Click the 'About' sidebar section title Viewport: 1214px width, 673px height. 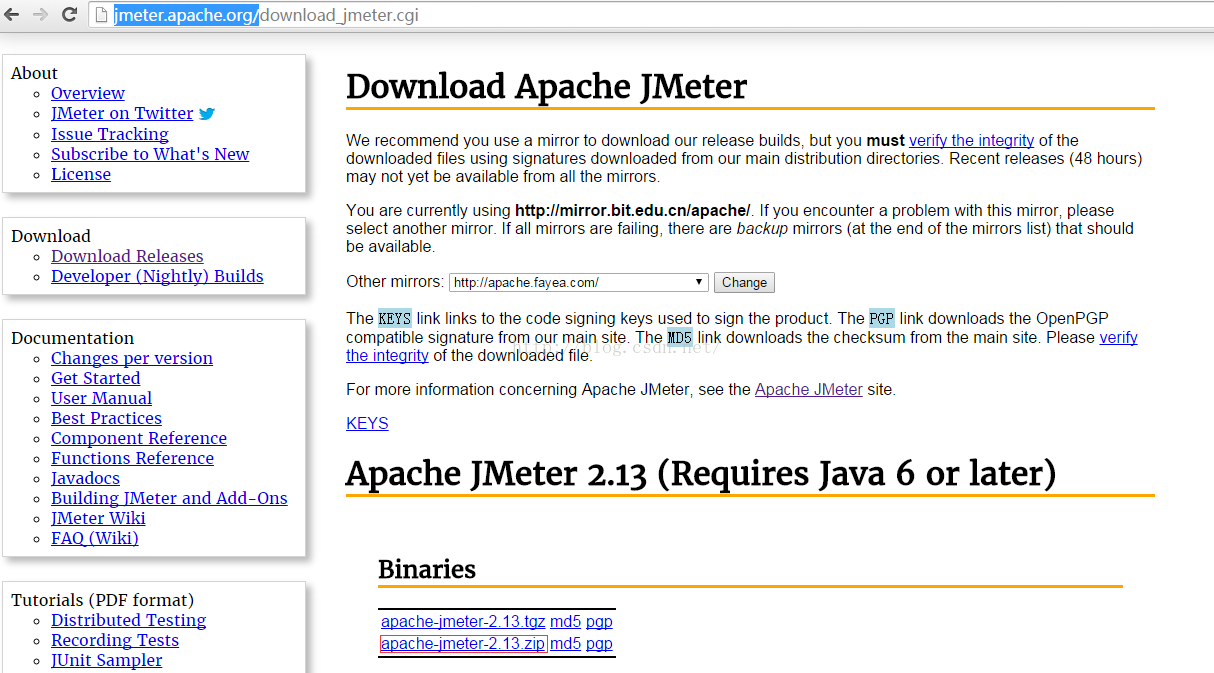(x=34, y=73)
